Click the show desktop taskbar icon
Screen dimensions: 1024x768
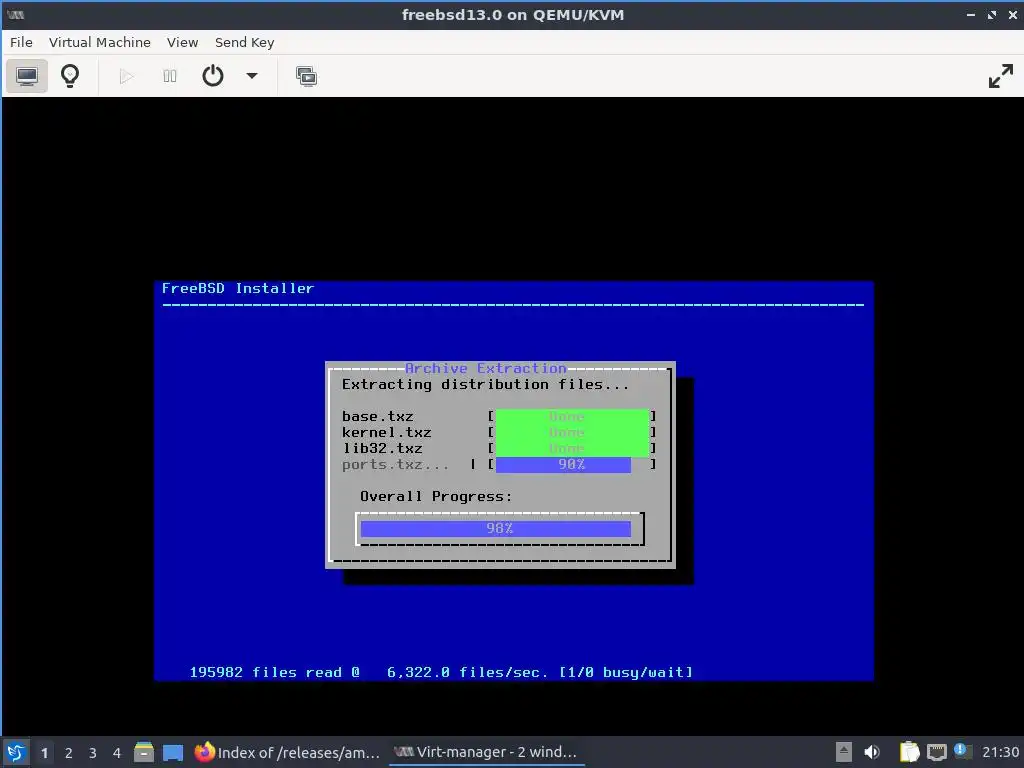click(x=172, y=752)
